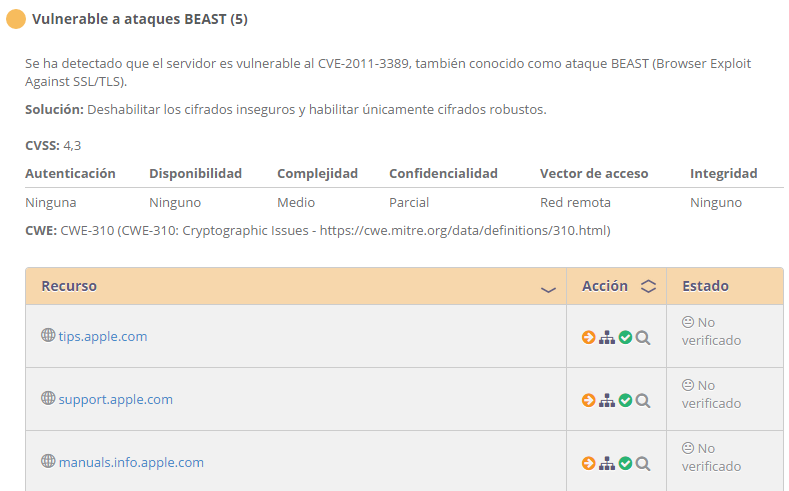Collapse the Vulnerable a ataques BEAST section
Viewport: 789px width, 491px height.
pyautogui.click(x=139, y=19)
